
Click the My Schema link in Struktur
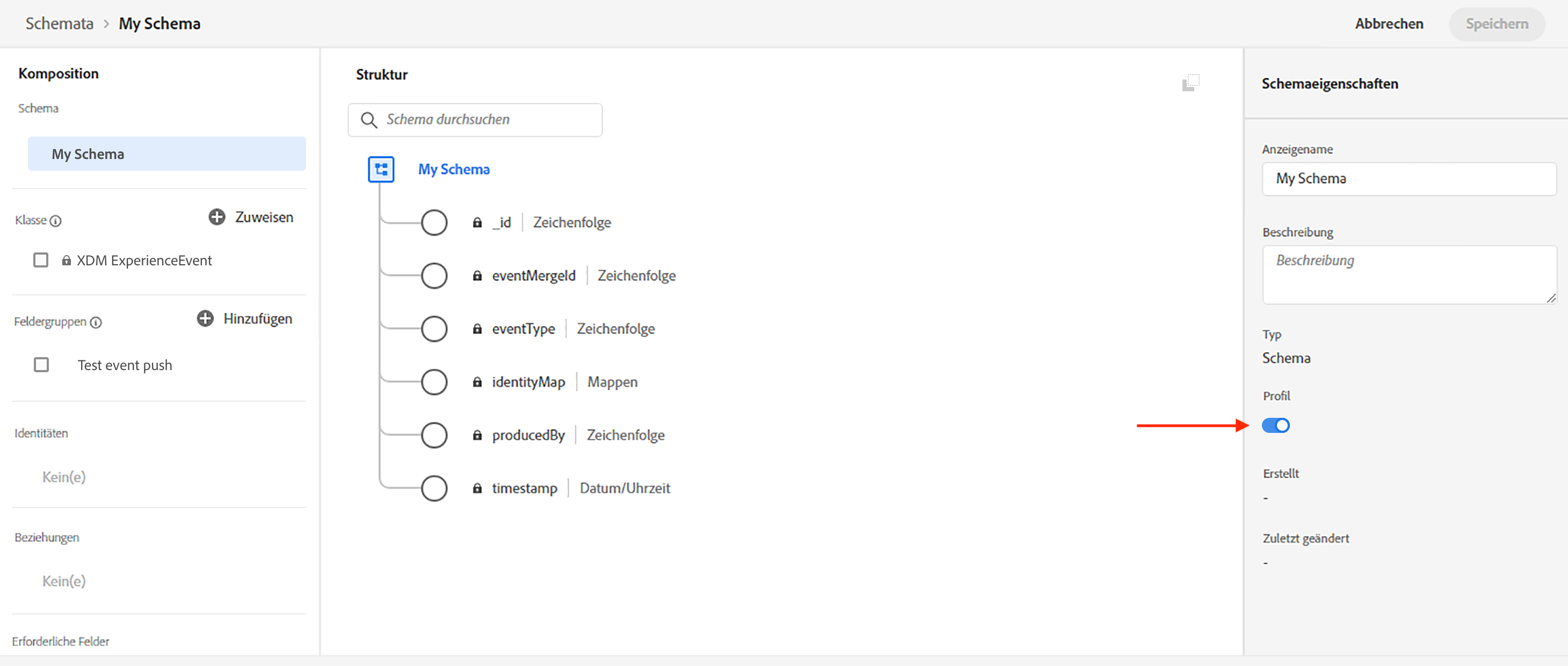click(x=453, y=169)
